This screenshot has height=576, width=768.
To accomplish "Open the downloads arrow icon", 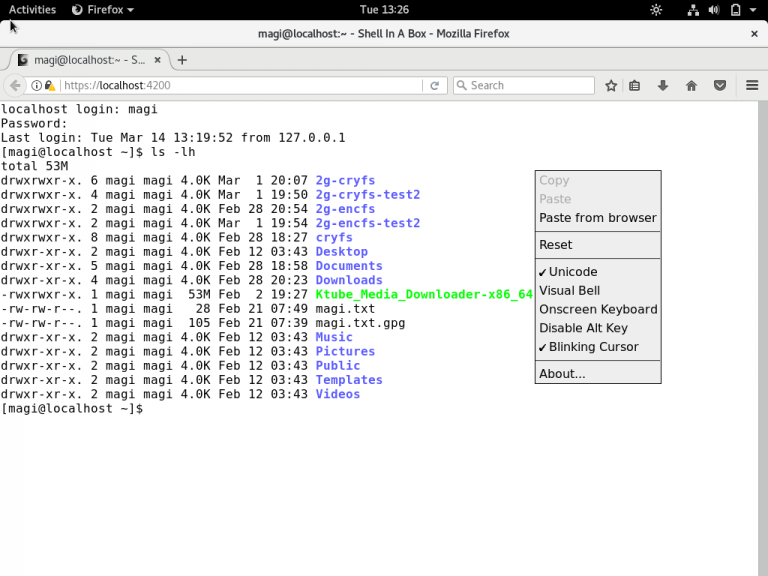I will coord(662,86).
